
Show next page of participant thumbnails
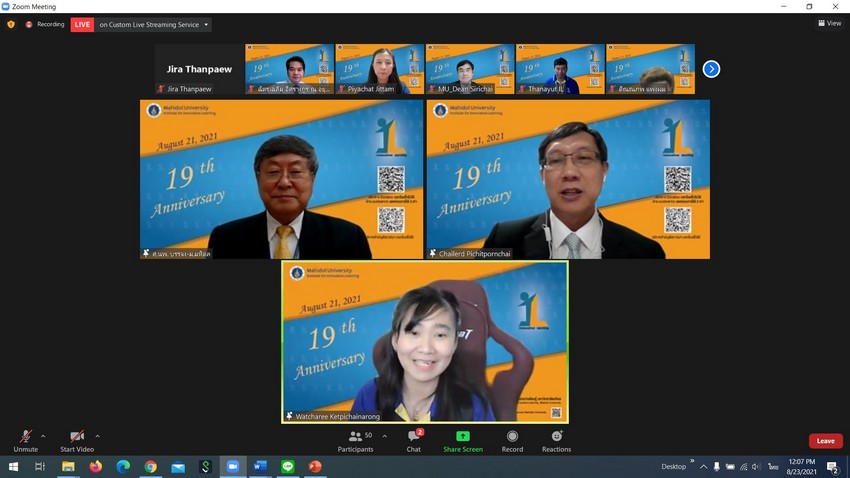[x=711, y=69]
